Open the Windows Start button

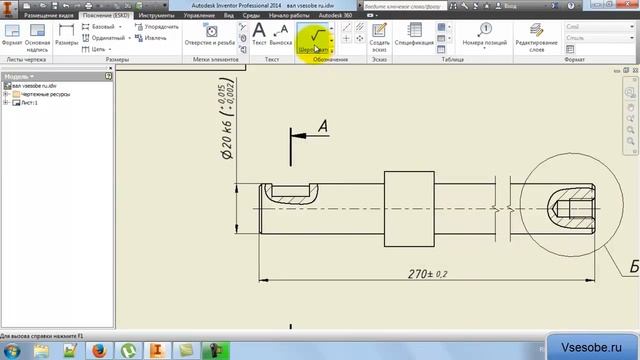click(11, 351)
